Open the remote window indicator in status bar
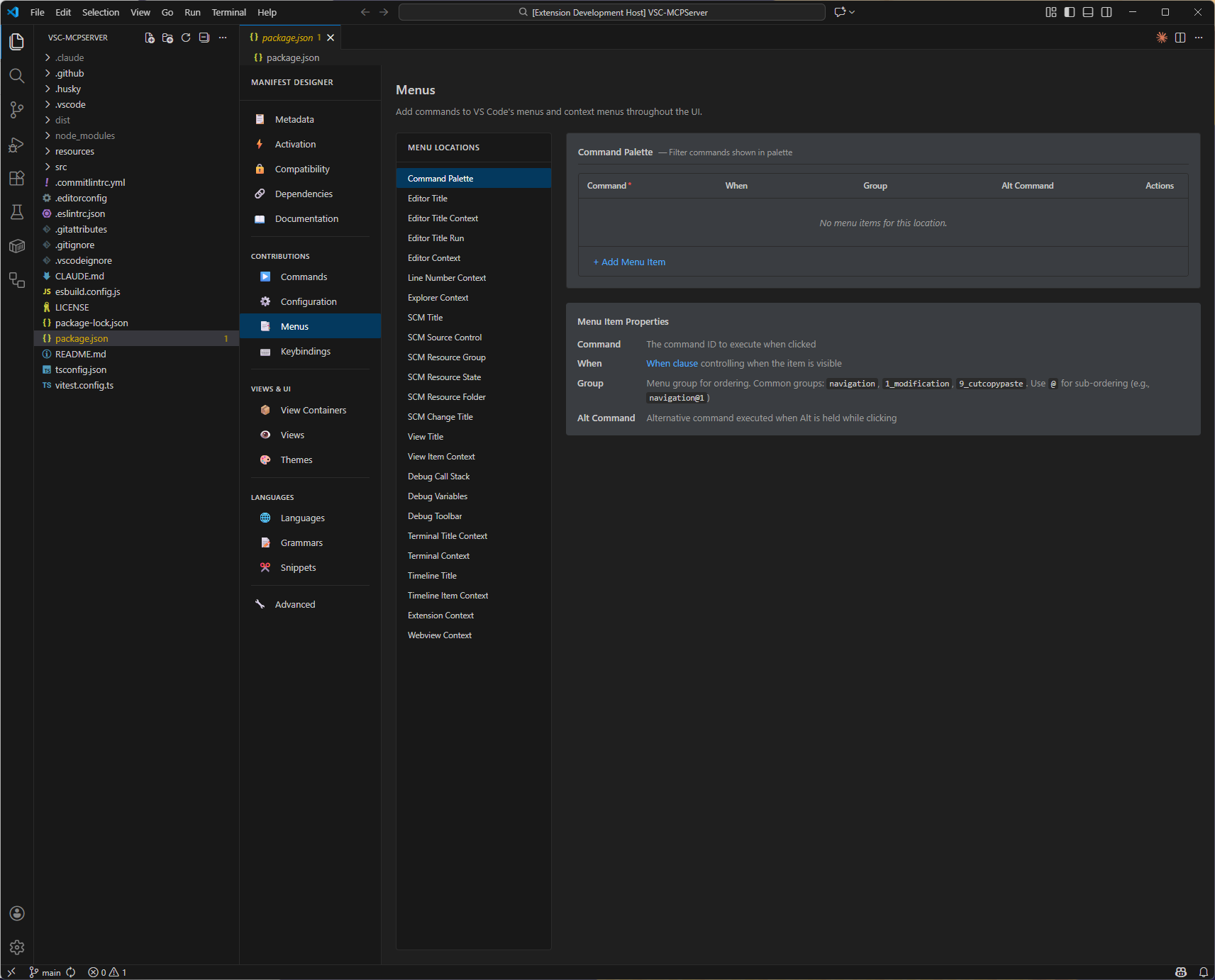The image size is (1215, 980). pyautogui.click(x=11, y=972)
